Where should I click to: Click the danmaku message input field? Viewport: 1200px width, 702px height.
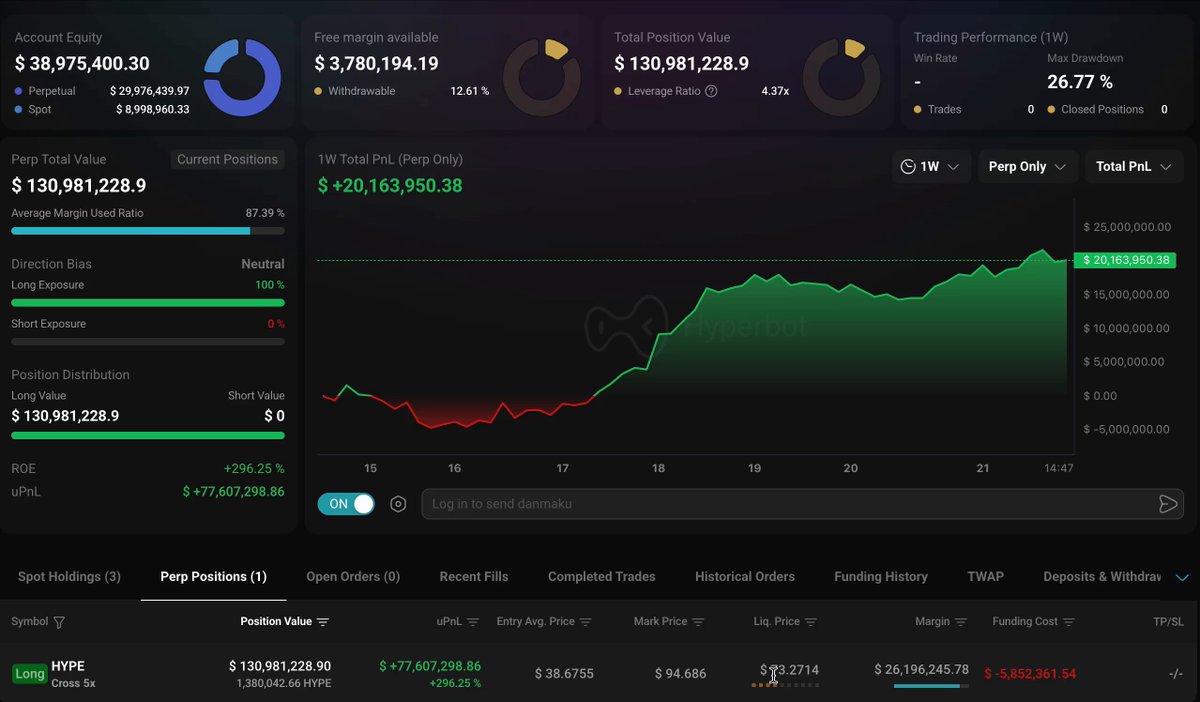pyautogui.click(x=803, y=504)
